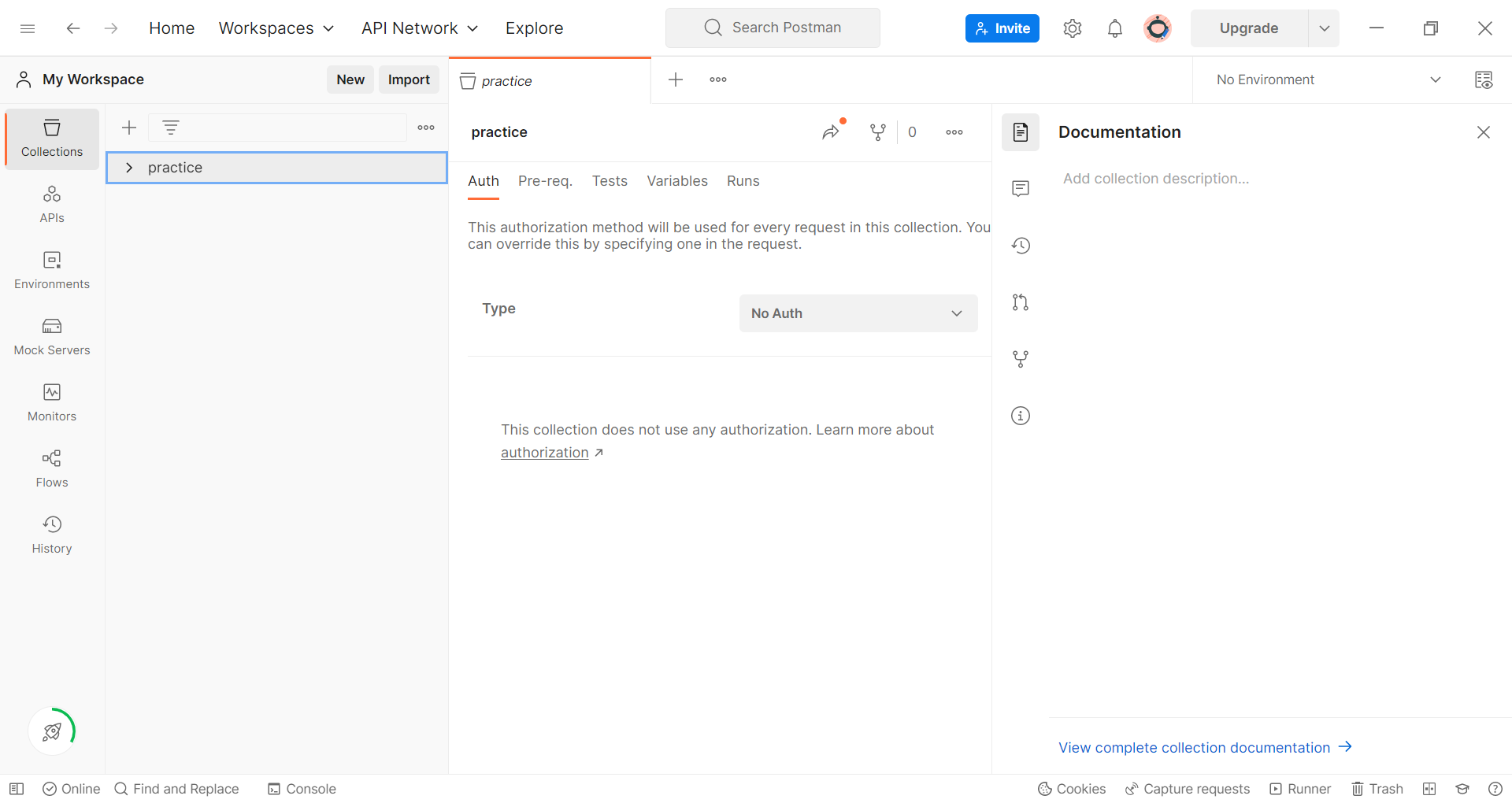Expand the Workspaces dropdown
The width and height of the screenshot is (1512, 803).
tap(276, 28)
